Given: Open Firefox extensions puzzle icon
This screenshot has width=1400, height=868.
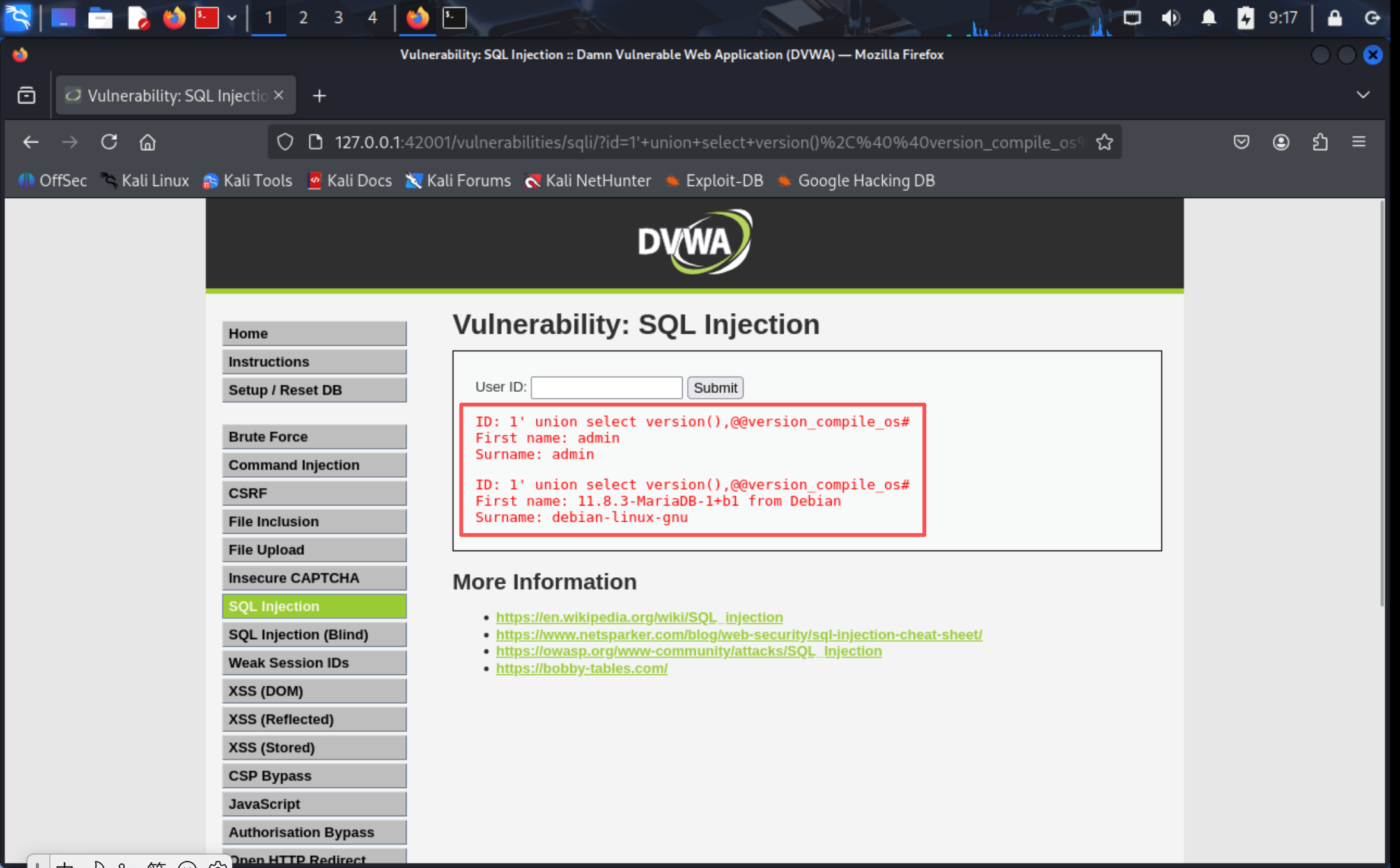Looking at the screenshot, I should pos(1320,142).
